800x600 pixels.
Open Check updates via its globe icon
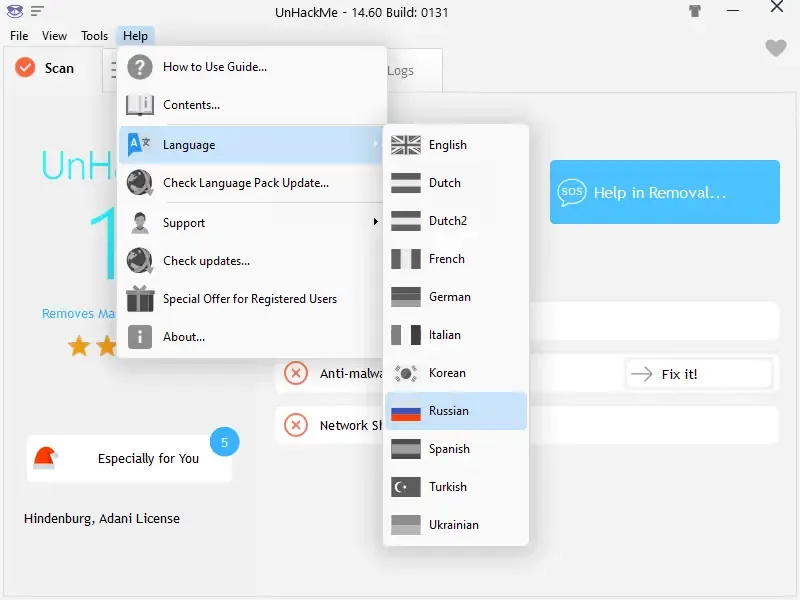[140, 261]
